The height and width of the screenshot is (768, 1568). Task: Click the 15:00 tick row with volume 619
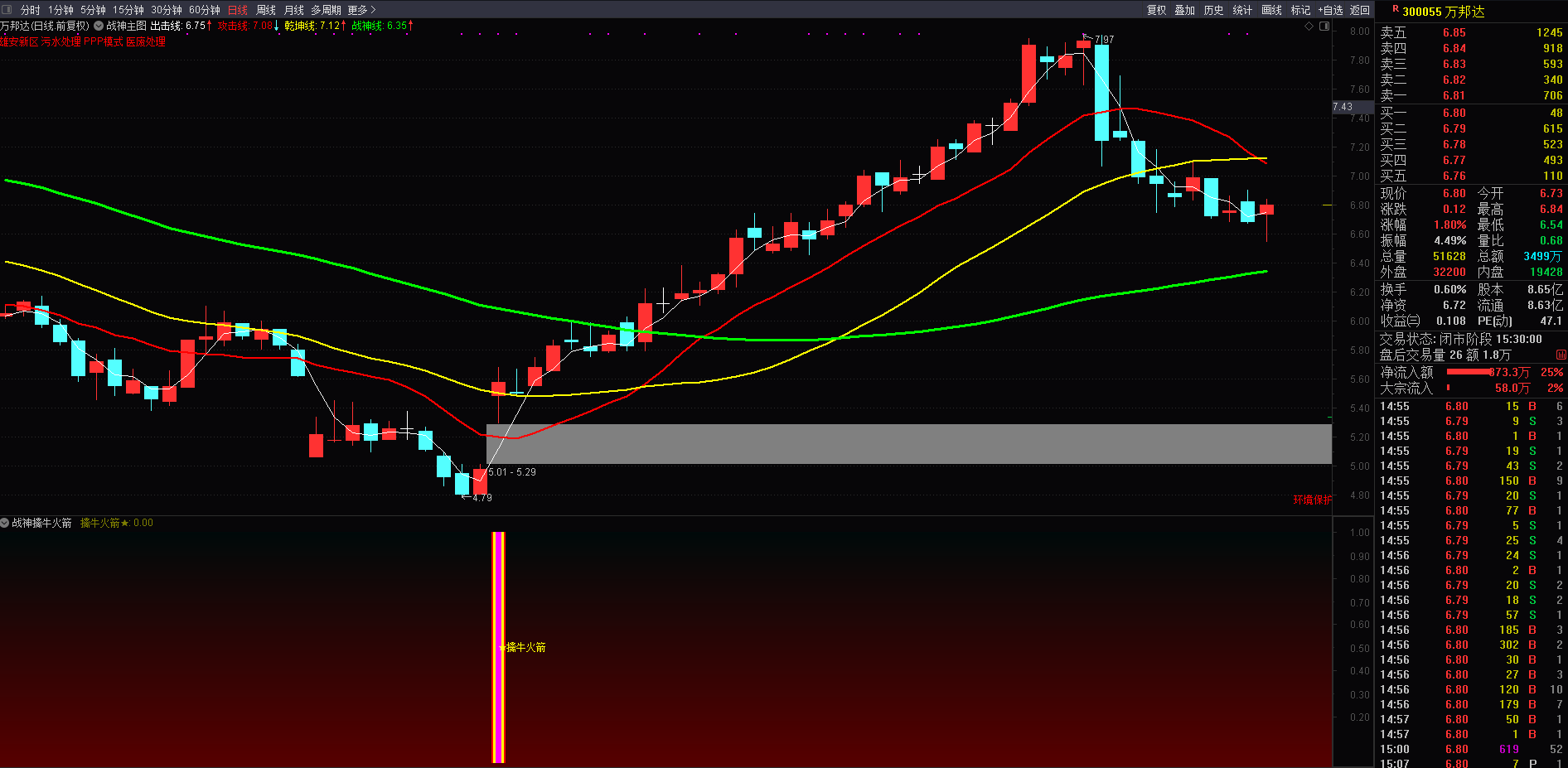point(1471,749)
